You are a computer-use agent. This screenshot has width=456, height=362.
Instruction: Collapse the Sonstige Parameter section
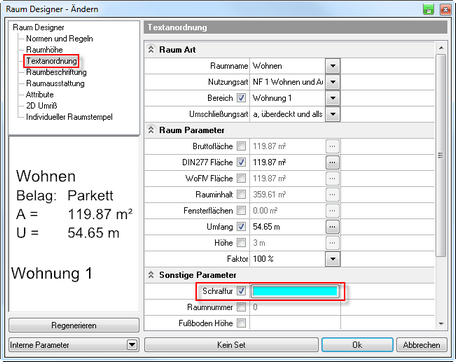tap(151, 275)
